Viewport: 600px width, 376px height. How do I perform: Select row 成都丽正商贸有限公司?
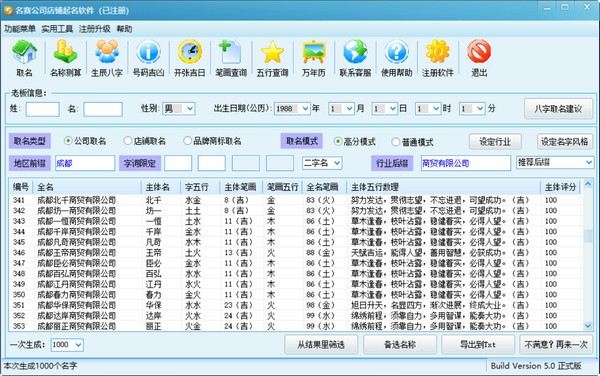coord(295,326)
